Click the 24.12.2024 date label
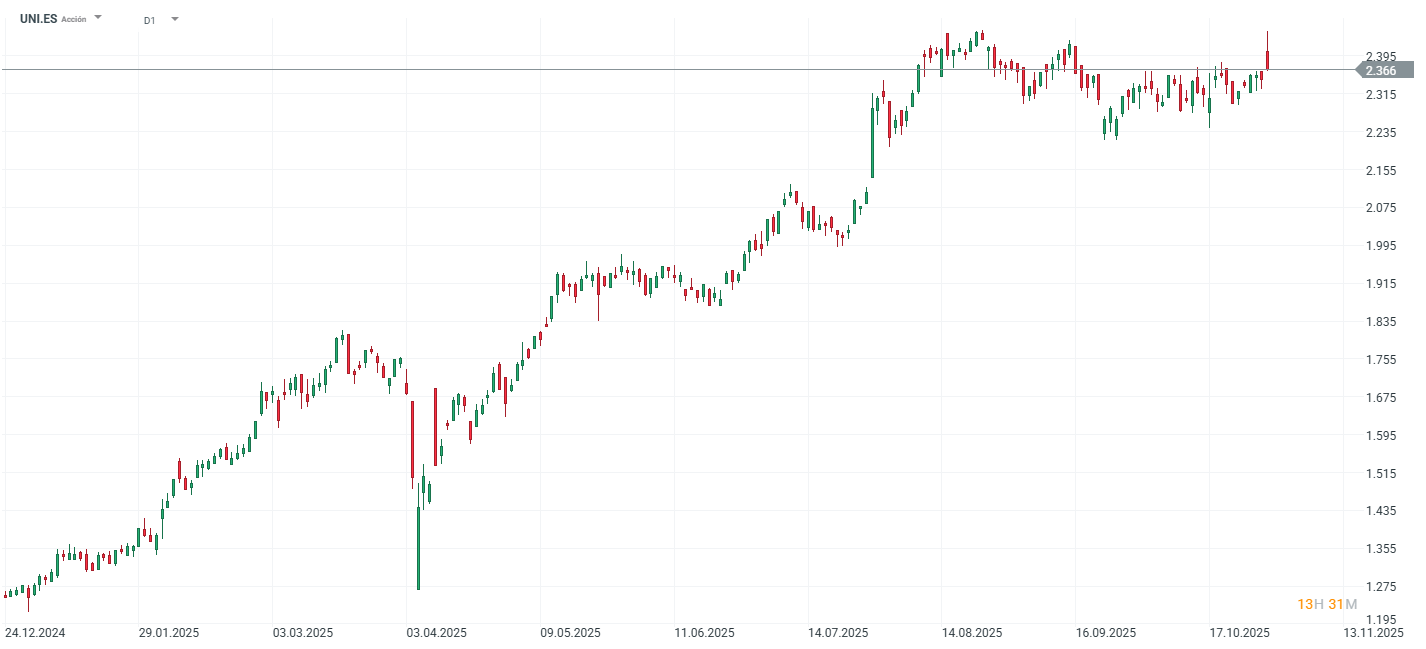 pyautogui.click(x=34, y=633)
